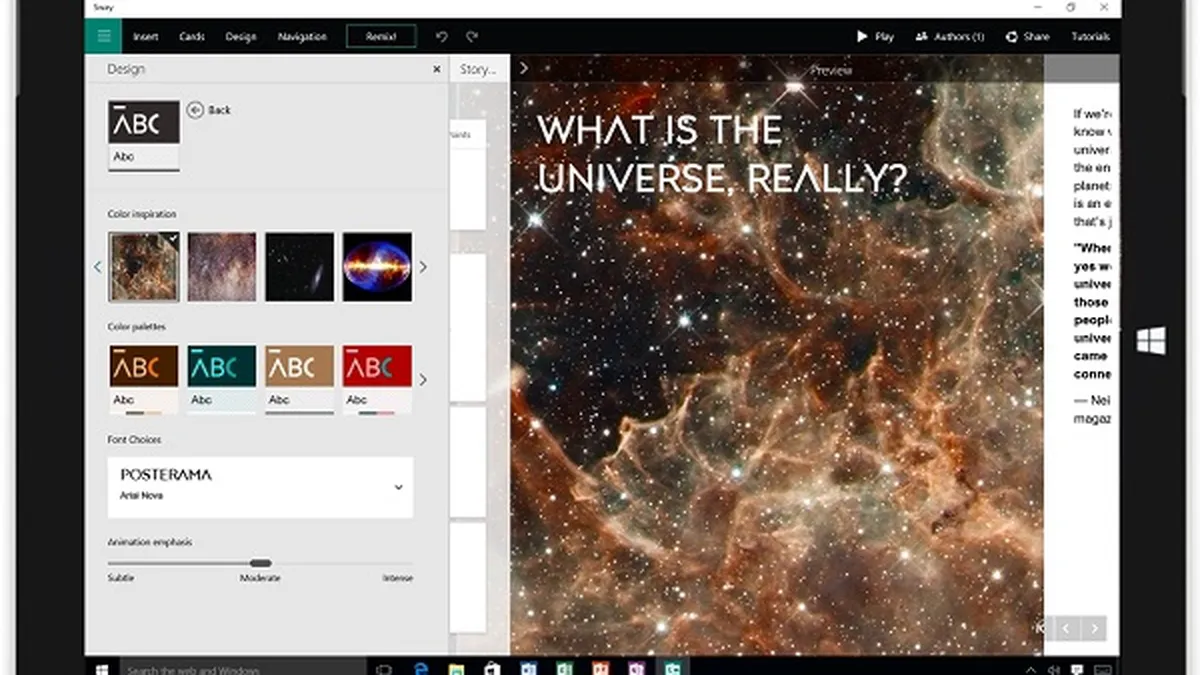Open the green hamburger menu
Viewport: 1200px width, 675px height.
(103, 37)
